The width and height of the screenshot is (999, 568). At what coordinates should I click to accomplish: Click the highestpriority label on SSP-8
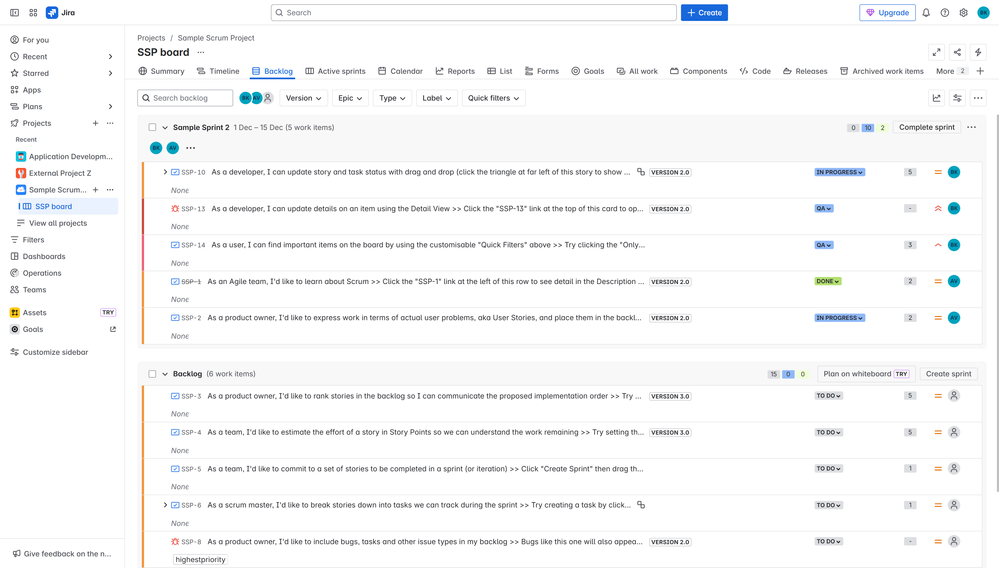(x=200, y=559)
